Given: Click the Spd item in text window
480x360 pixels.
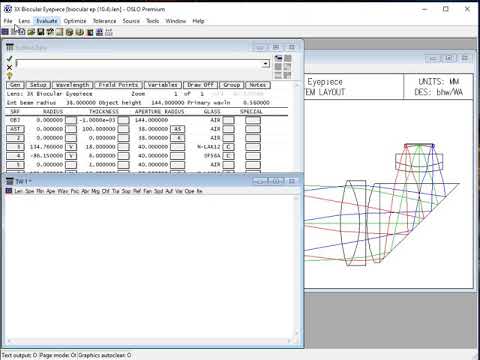Looking at the screenshot, I should pos(158,191).
